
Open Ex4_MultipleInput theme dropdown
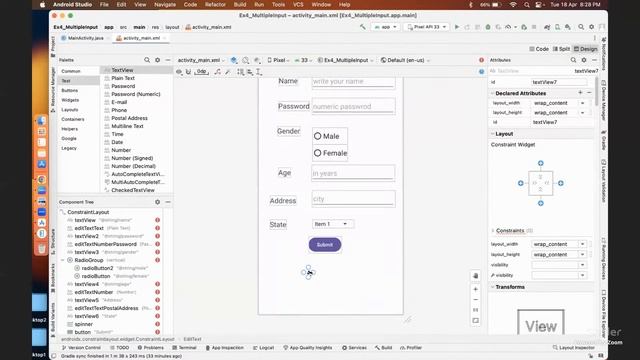pyautogui.click(x=345, y=60)
